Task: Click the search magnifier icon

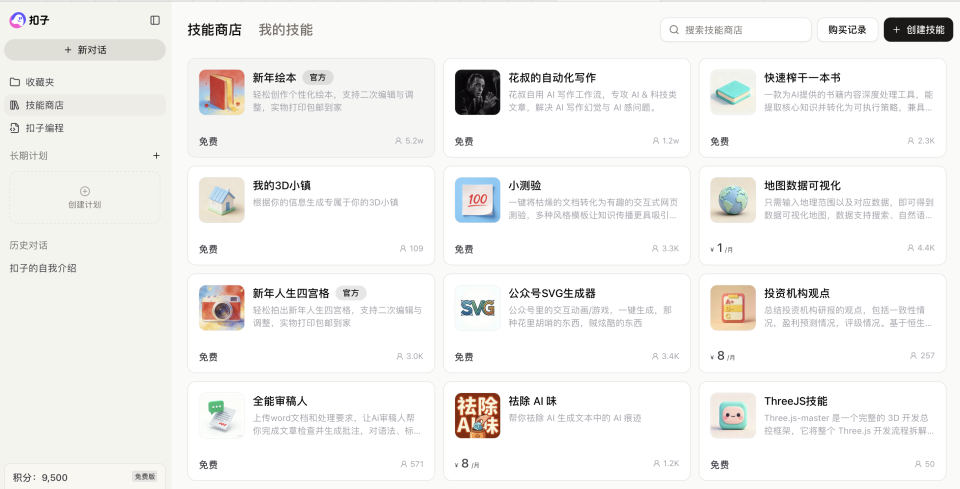Action: click(674, 29)
